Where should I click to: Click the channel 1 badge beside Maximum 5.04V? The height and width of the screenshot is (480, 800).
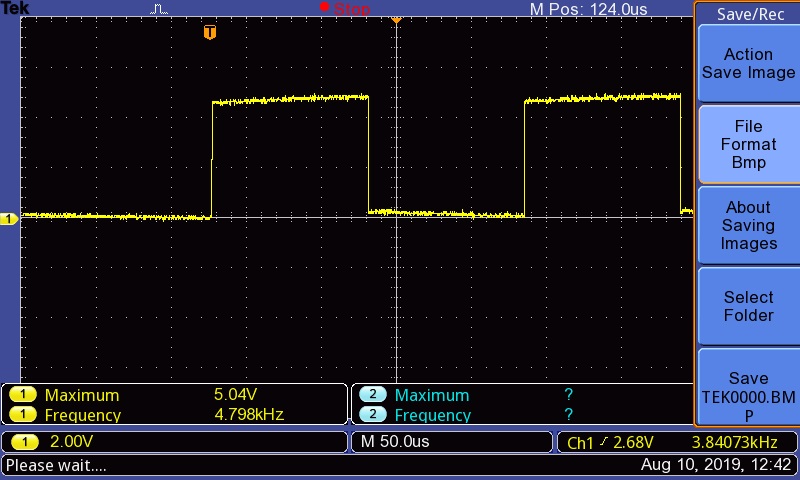pos(22,395)
